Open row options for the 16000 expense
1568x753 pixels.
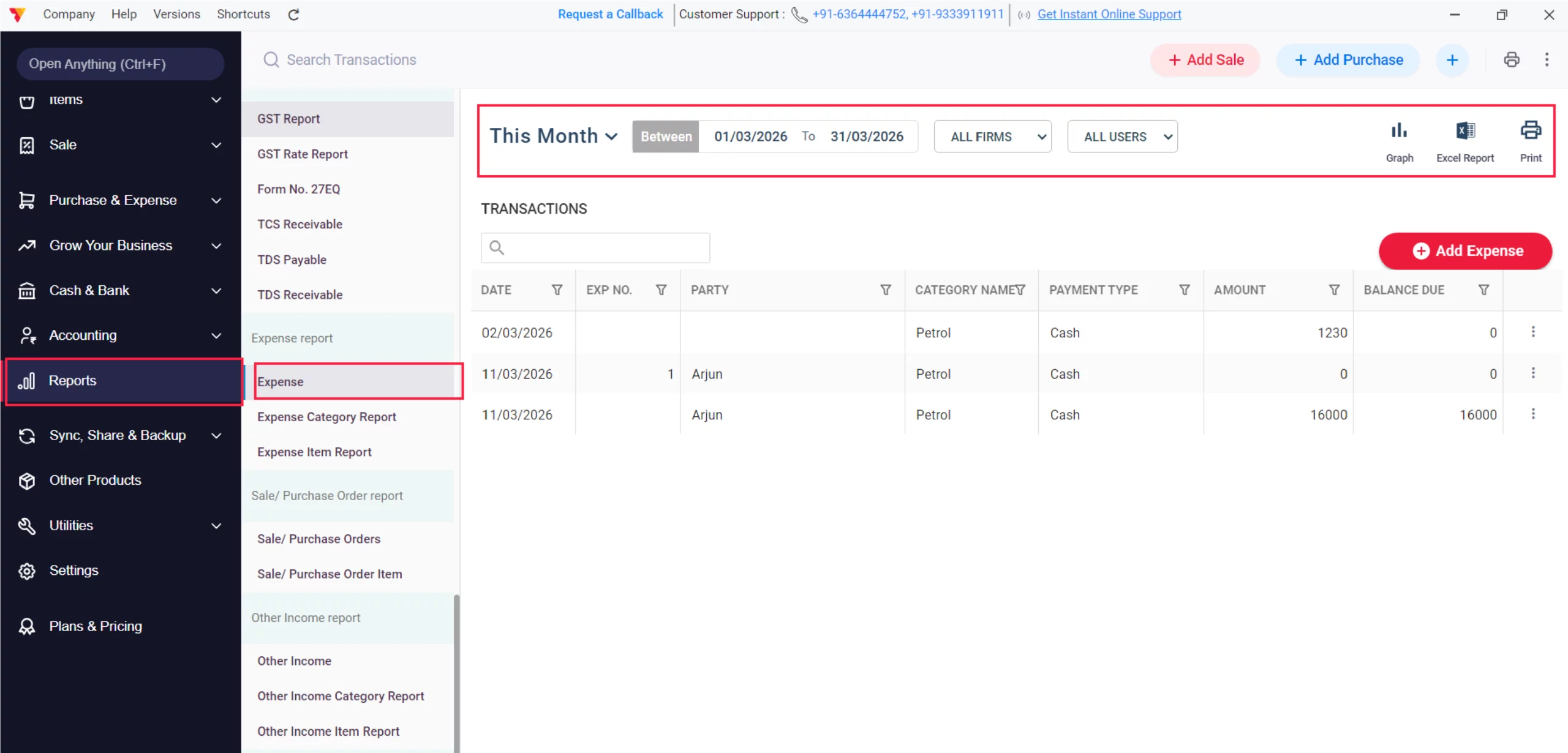pyautogui.click(x=1532, y=414)
